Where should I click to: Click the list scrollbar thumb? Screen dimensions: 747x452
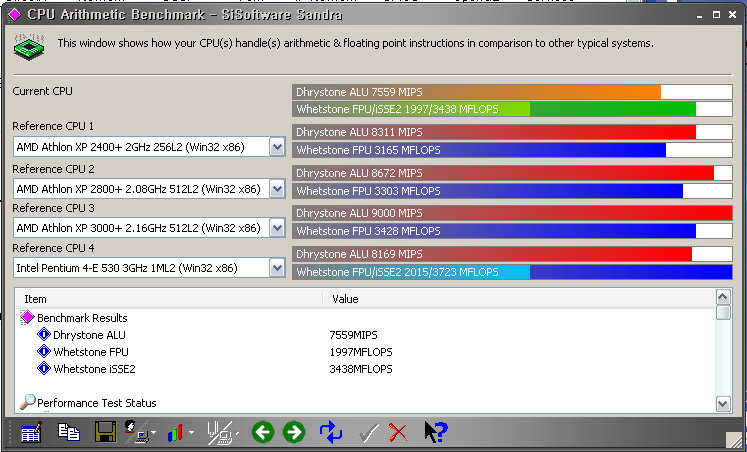[723, 312]
